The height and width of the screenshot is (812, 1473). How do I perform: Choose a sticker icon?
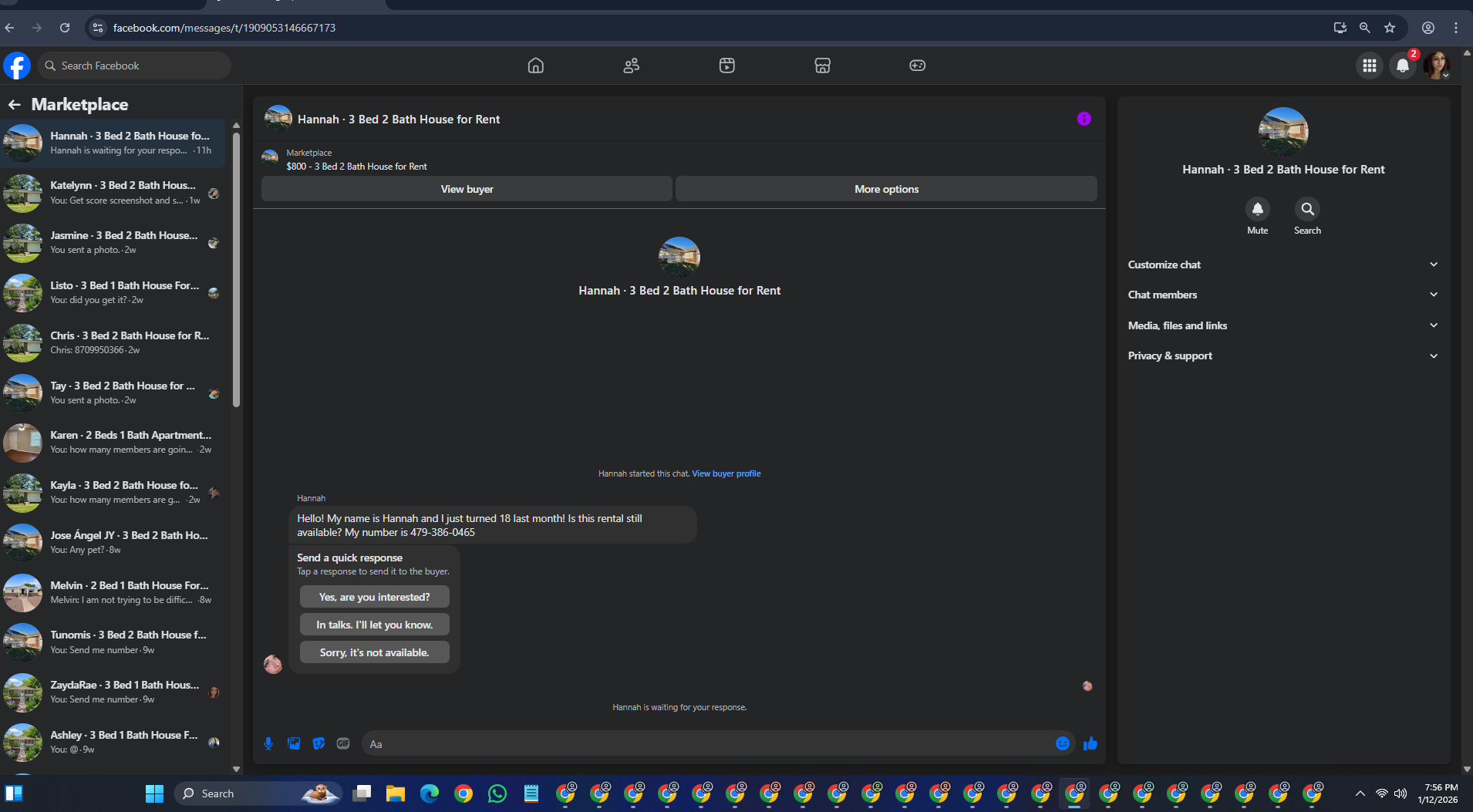[319, 743]
